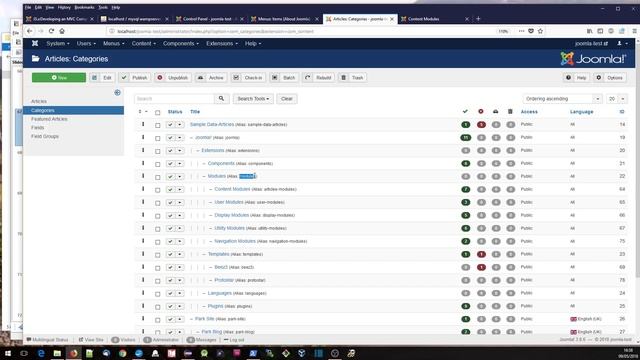The image size is (640, 360).
Task: Click the Publish toolbar button
Action: (x=135, y=78)
